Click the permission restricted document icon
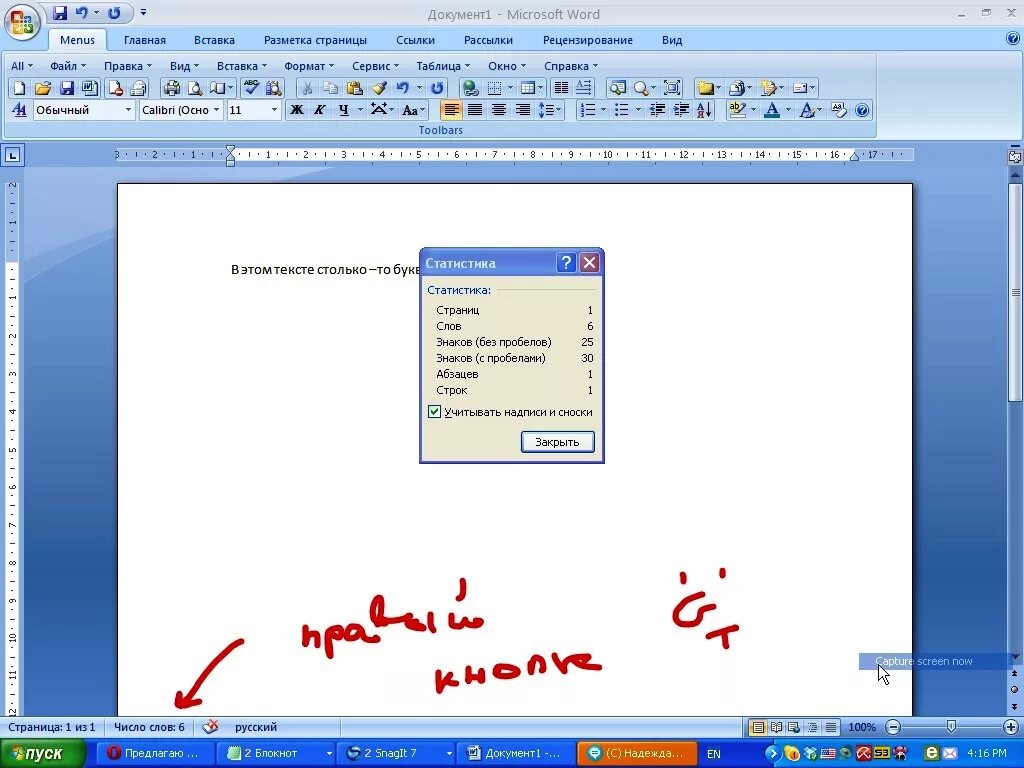 point(116,88)
